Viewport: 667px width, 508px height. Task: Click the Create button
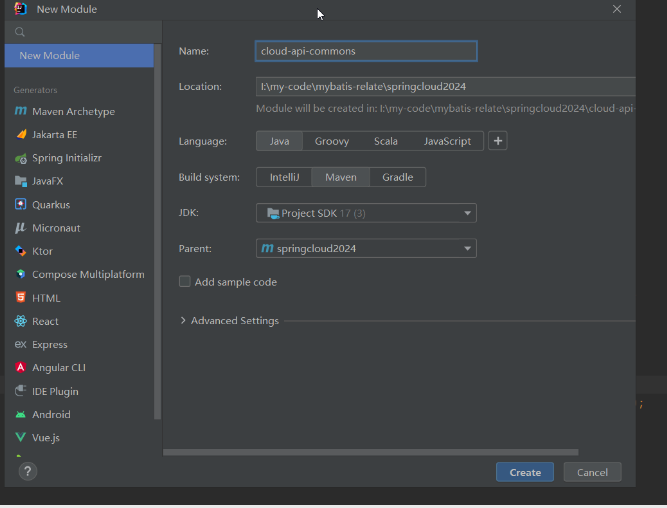pos(525,472)
